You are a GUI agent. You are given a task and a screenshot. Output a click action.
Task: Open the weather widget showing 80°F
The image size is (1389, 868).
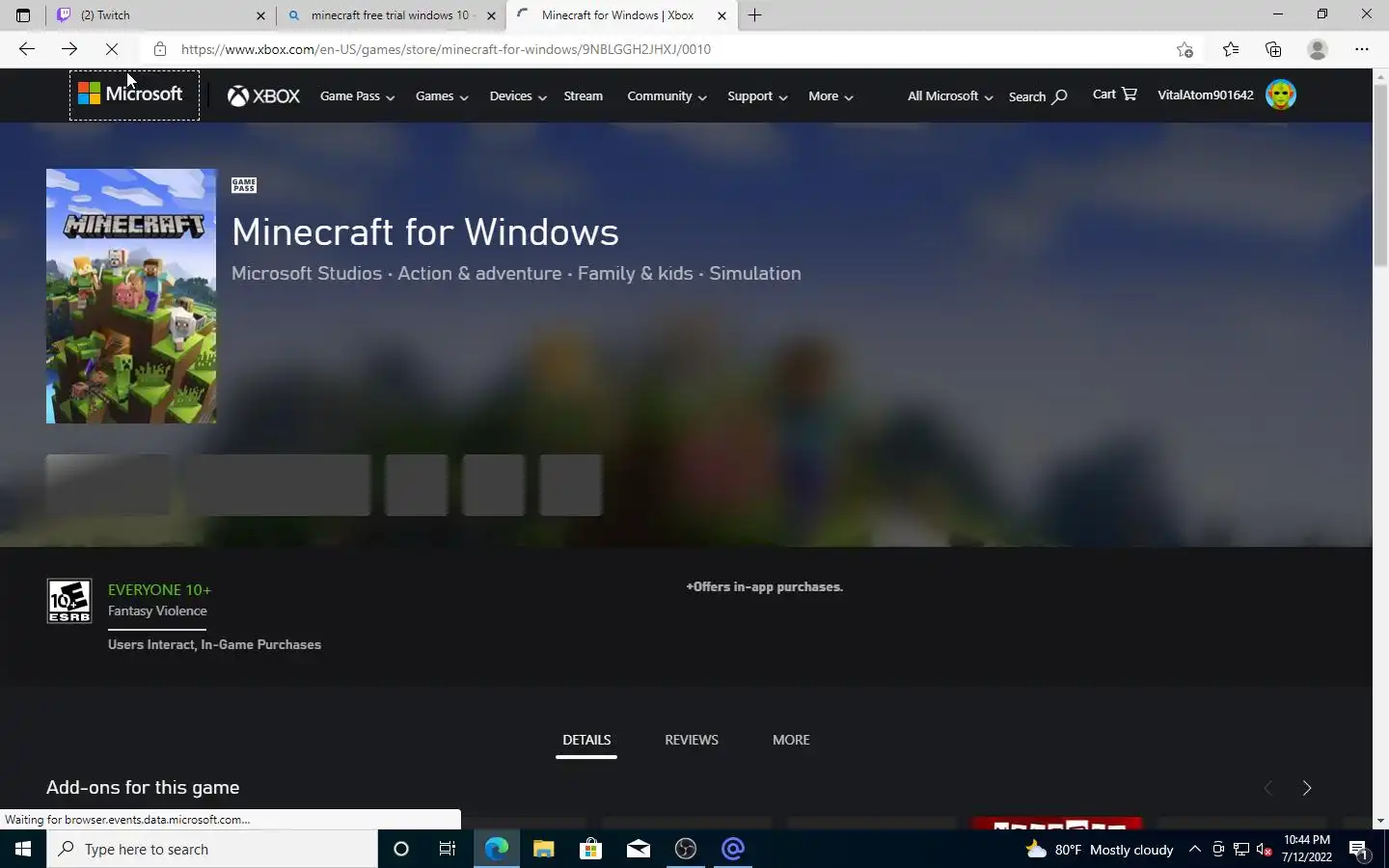point(1101,850)
